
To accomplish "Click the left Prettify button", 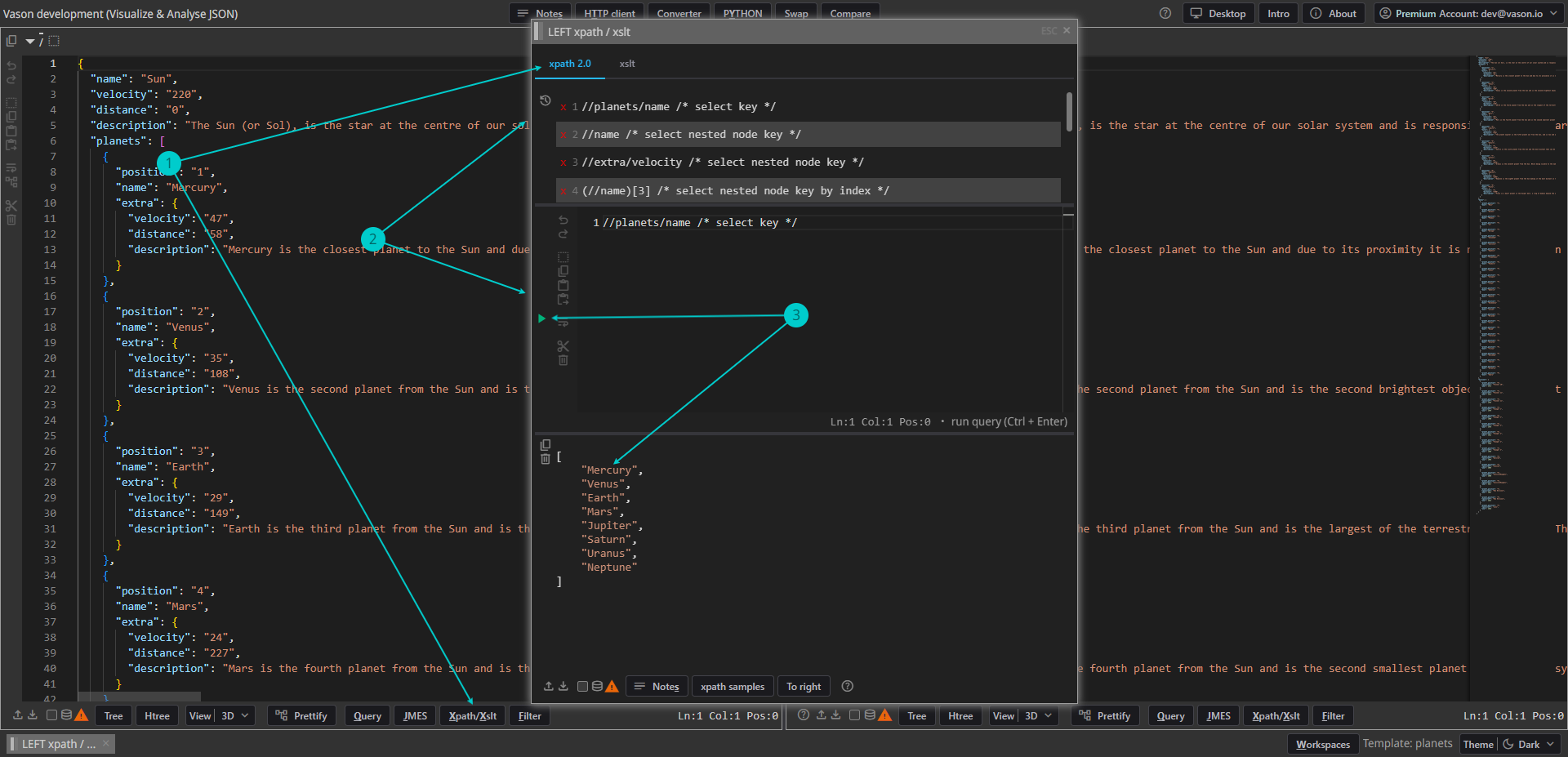I will 301,716.
